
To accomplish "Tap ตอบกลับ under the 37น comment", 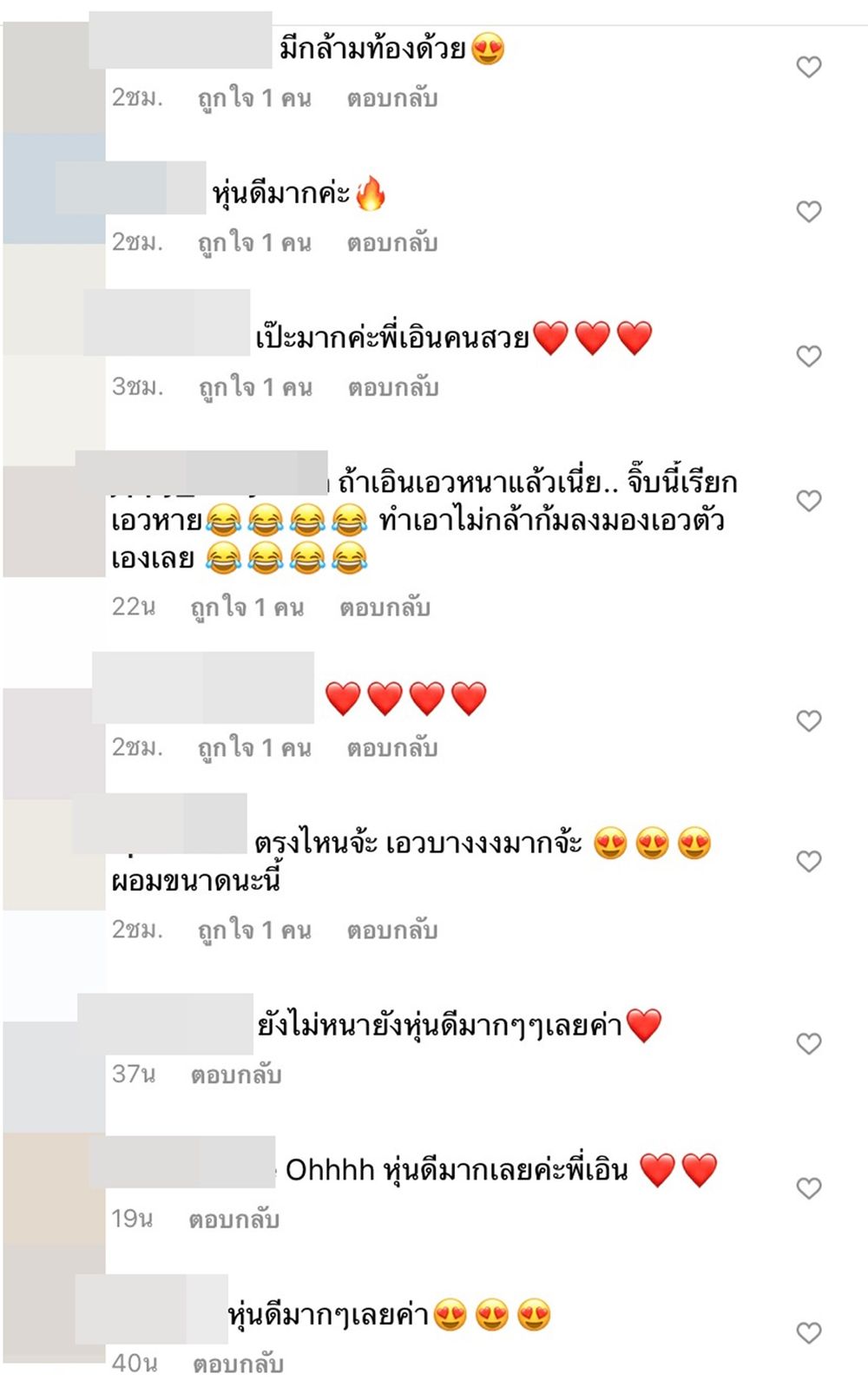I will point(236,1075).
